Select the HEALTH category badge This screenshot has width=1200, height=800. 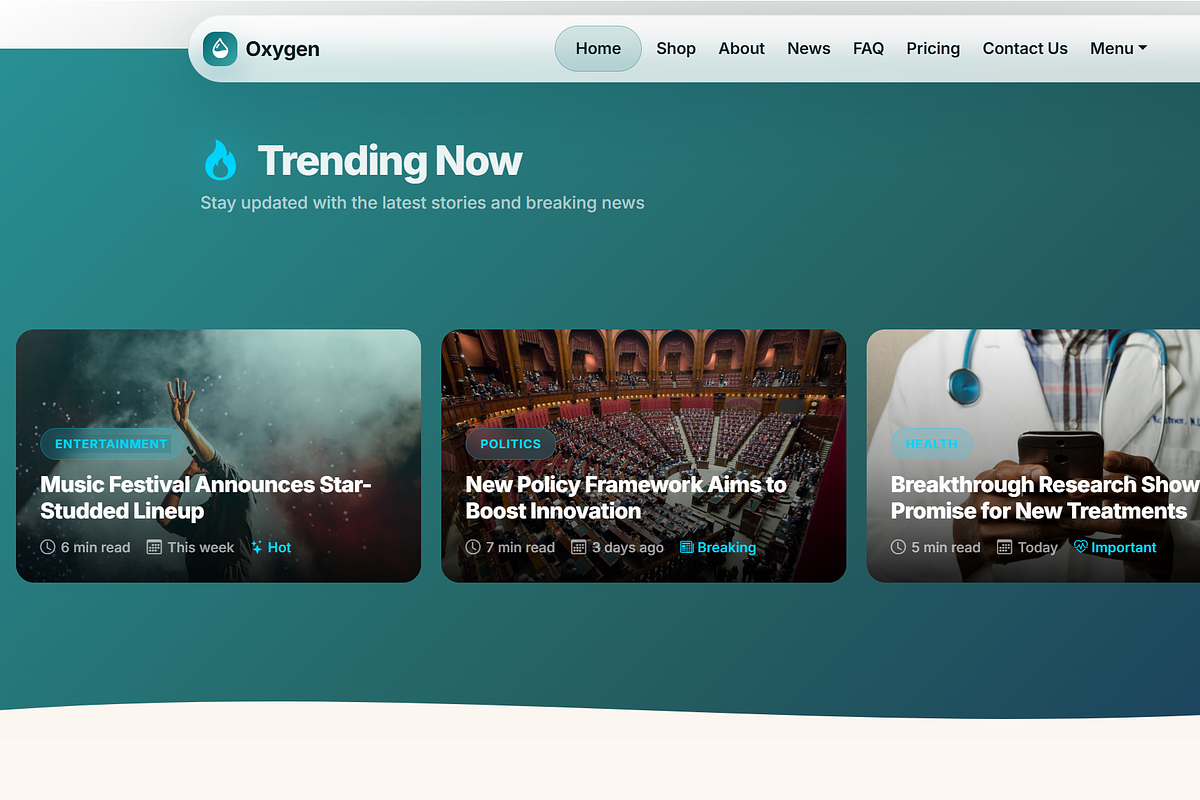(x=931, y=444)
